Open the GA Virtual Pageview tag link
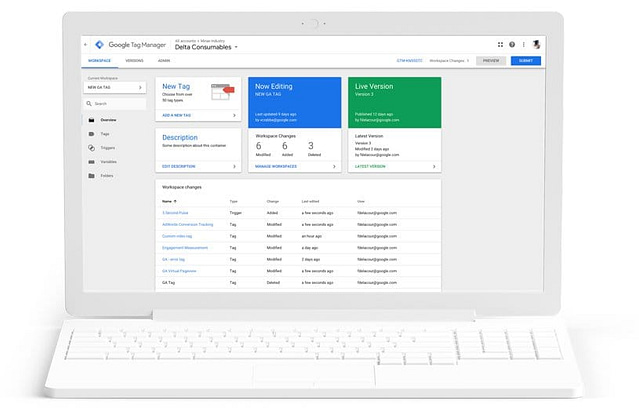Screen dimensions: 639x408 point(179,271)
